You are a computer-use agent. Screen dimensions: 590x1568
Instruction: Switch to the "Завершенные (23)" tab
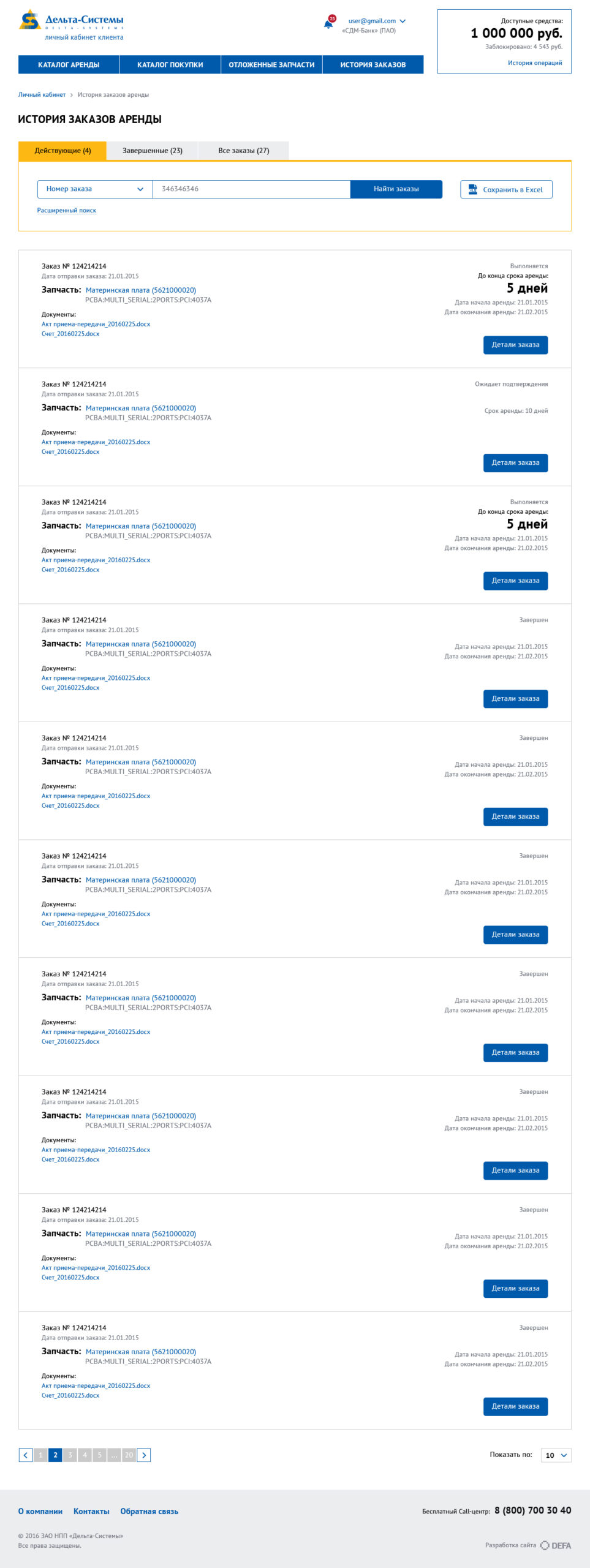(x=153, y=151)
